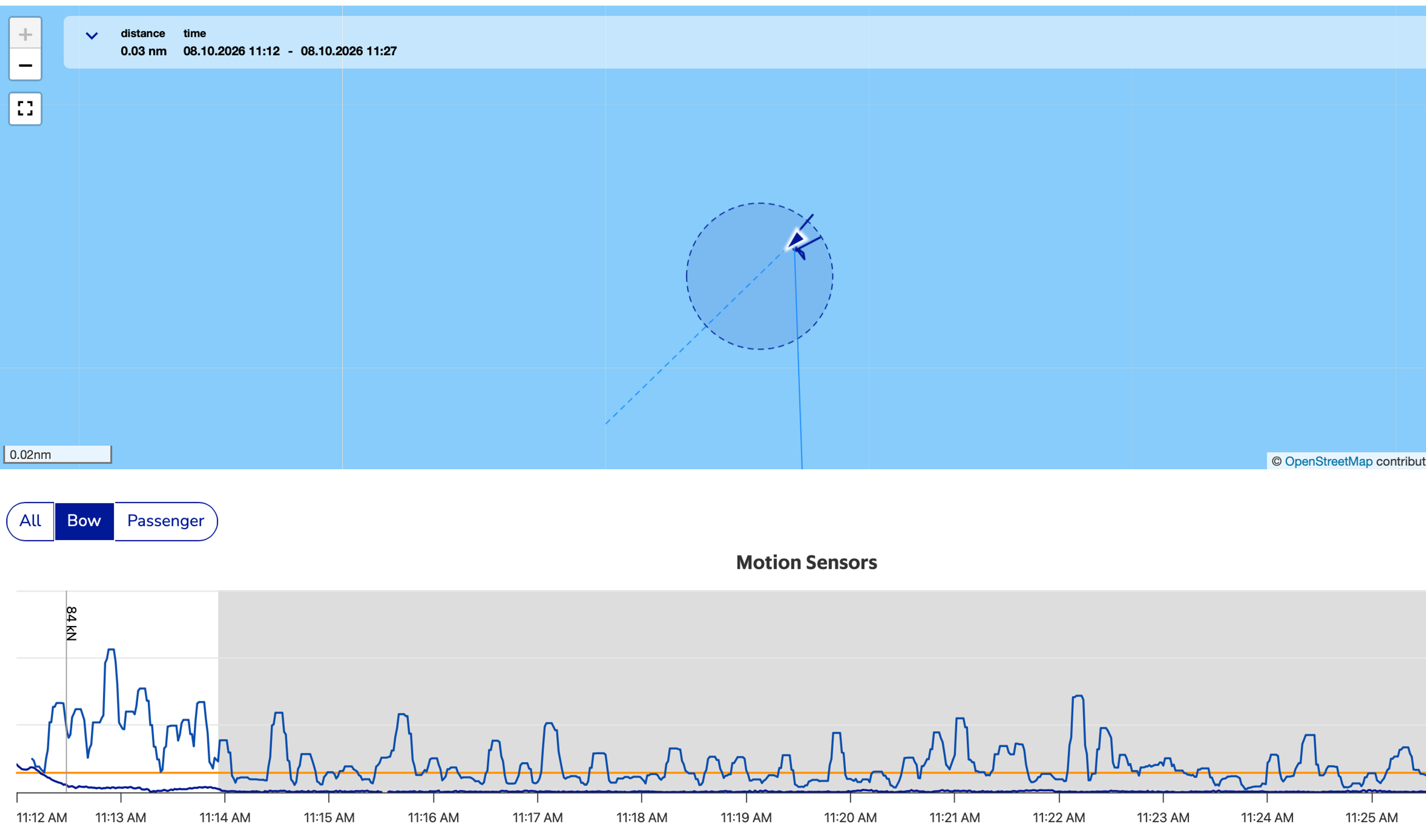This screenshot has height=840, width=1426.
Task: Click the start time 08.10.2026 11:12
Action: pyautogui.click(x=231, y=51)
